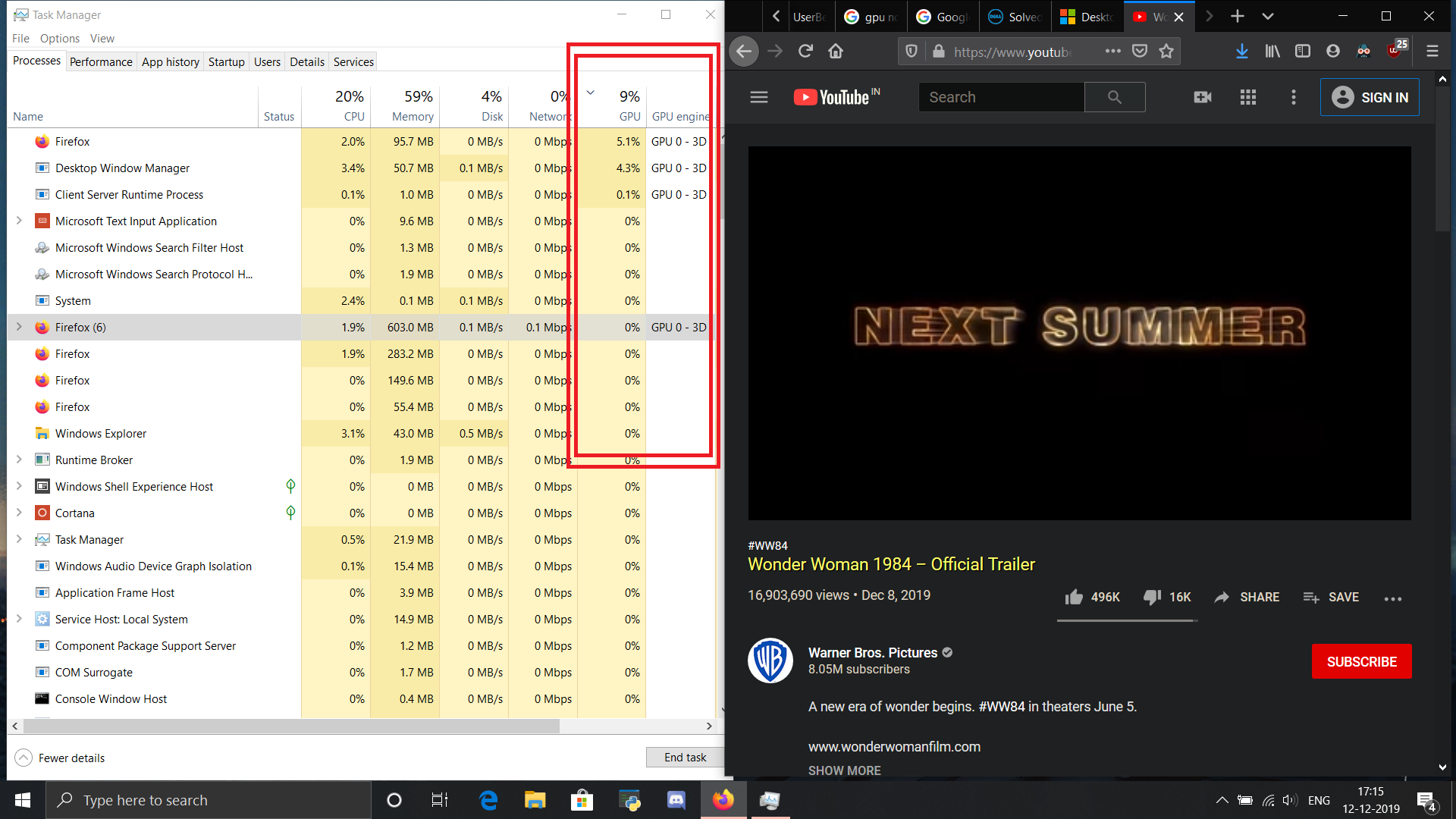Open YouTube settings three-dot menu

(x=1294, y=97)
